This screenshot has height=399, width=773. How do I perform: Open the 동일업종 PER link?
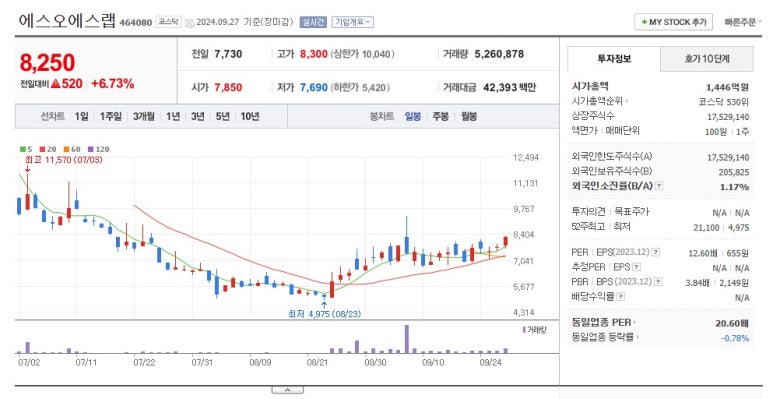603,323
